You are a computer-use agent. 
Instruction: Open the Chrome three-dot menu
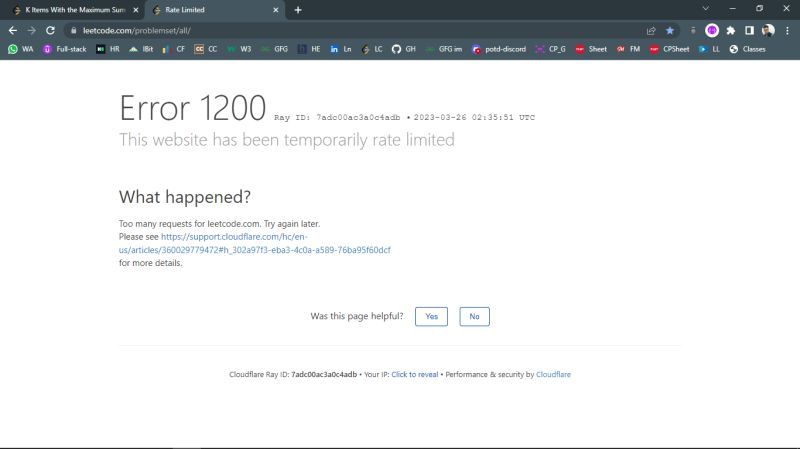(787, 31)
